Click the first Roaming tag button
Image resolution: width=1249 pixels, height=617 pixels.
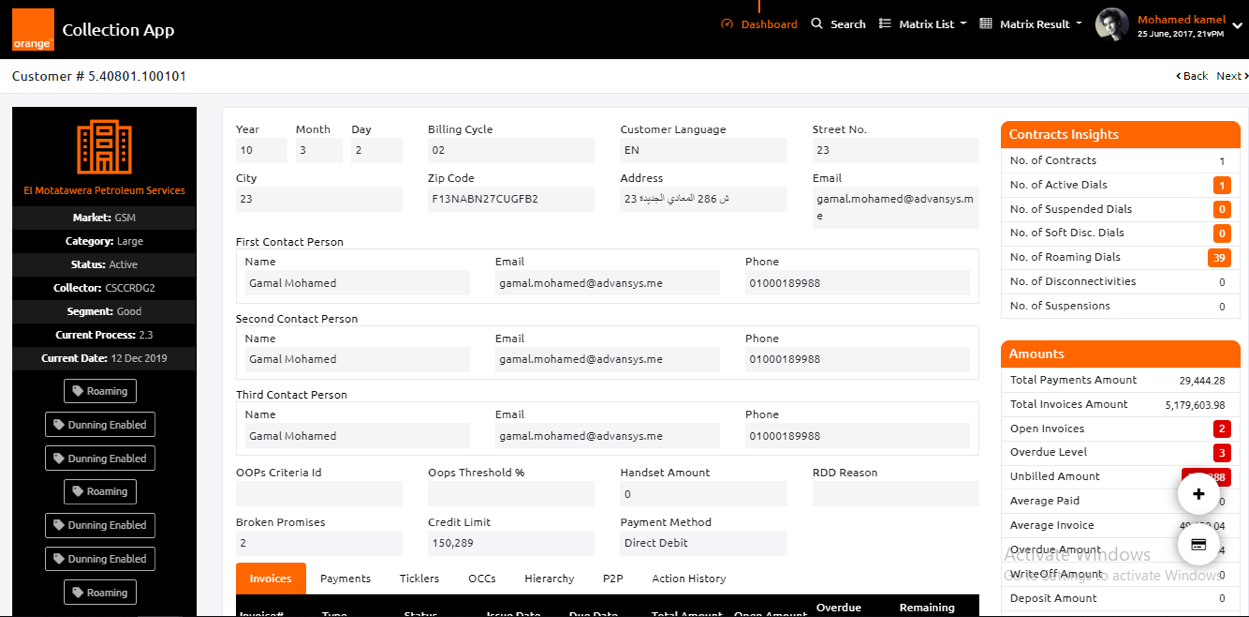click(x=100, y=391)
